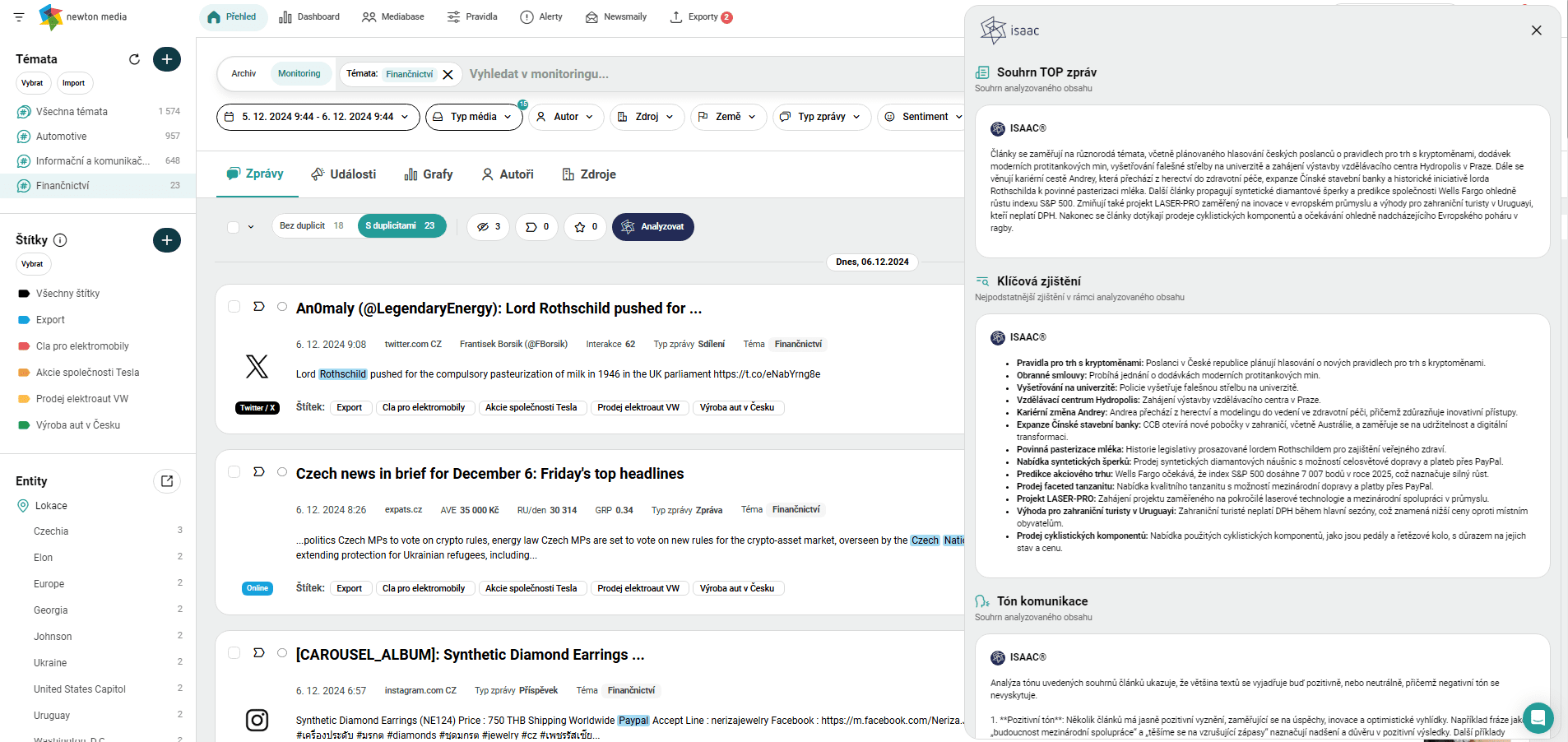Check the Lord Rothschild article checkbox
This screenshot has width=1568, height=742.
pos(234,307)
